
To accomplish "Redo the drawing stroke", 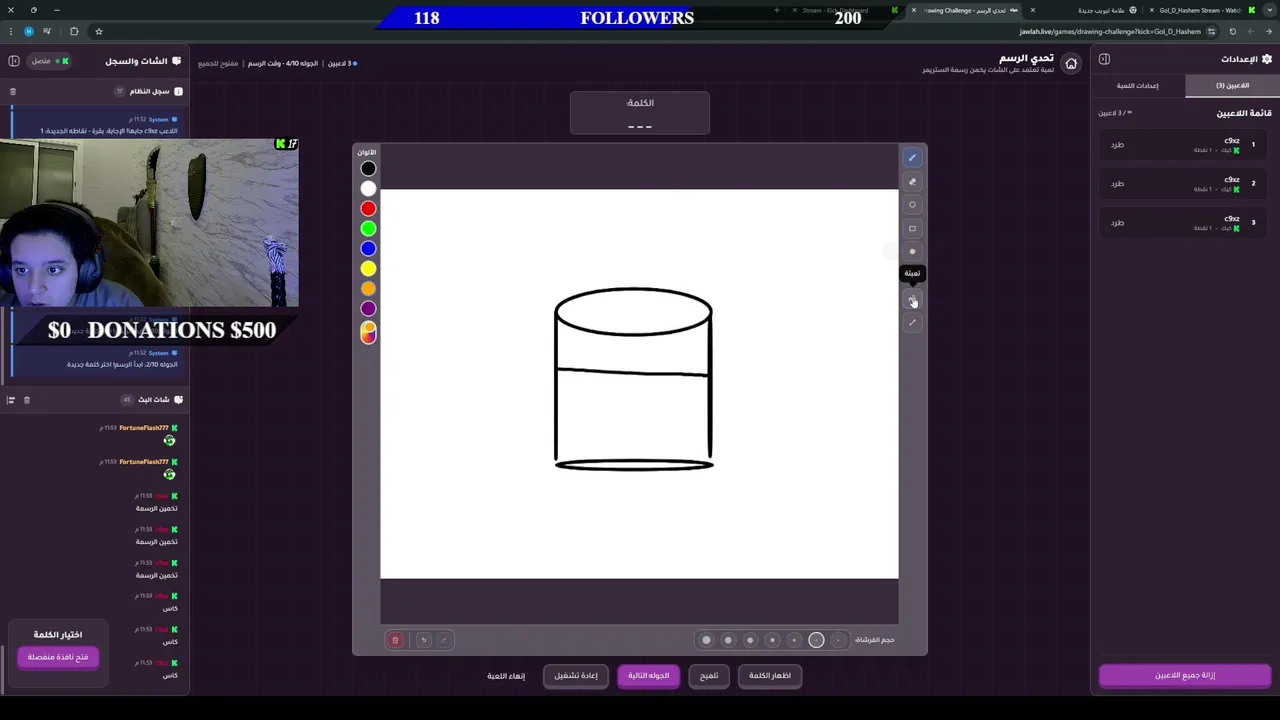I will pyautogui.click(x=444, y=640).
